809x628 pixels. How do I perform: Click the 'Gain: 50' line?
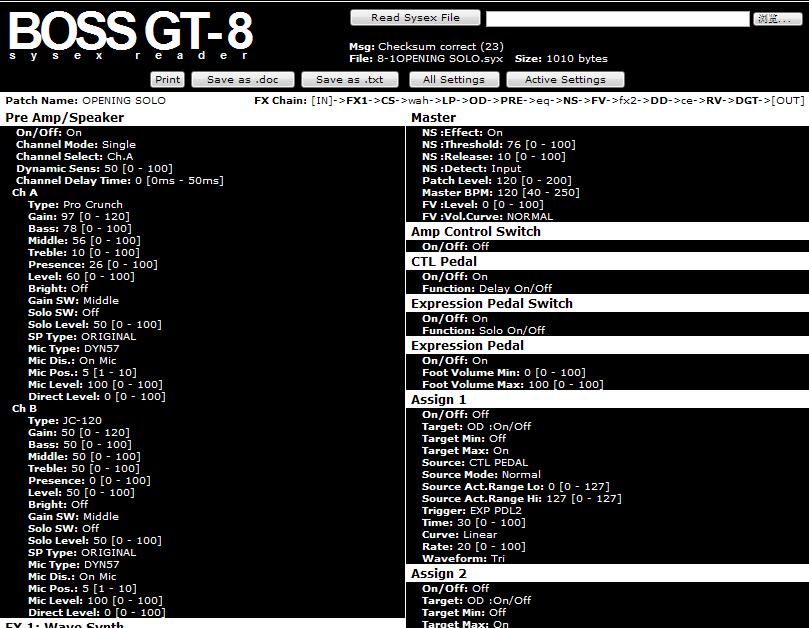pyautogui.click(x=79, y=432)
